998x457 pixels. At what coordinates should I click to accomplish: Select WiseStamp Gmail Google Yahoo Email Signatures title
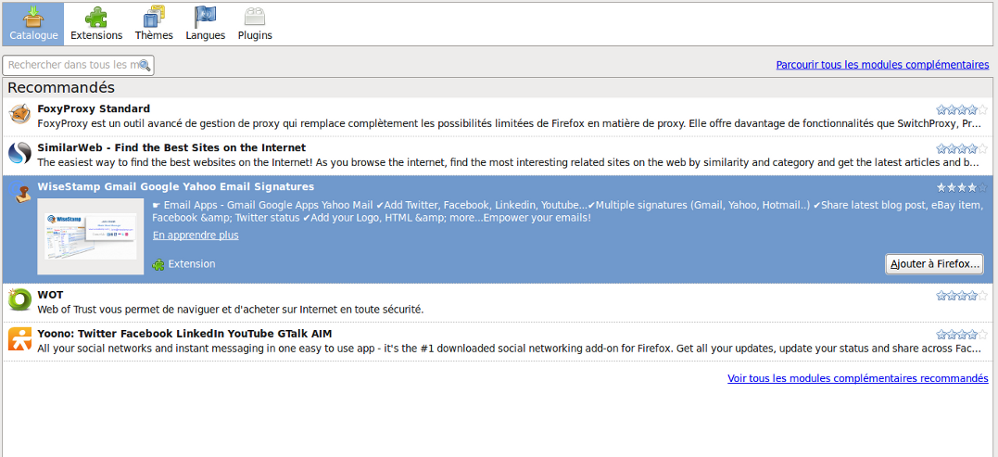[x=176, y=186]
